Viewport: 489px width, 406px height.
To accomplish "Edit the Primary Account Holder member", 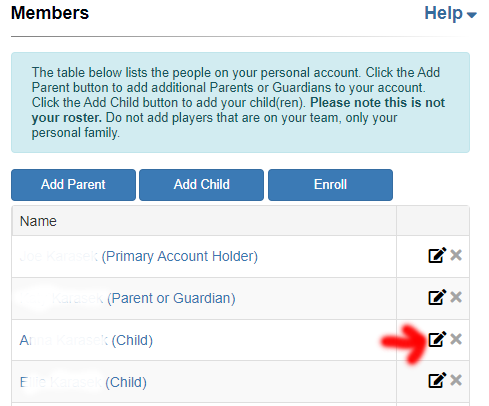I will [437, 256].
